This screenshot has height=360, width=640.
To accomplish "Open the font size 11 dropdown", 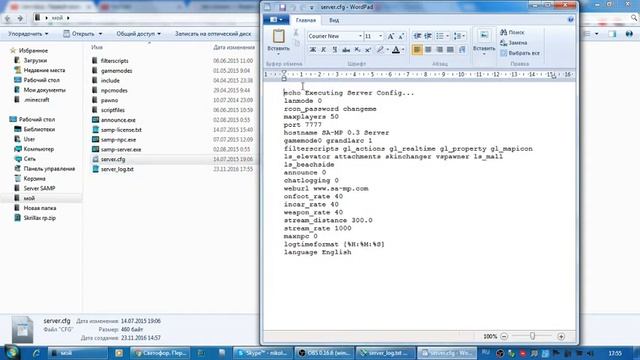I will (380, 36).
